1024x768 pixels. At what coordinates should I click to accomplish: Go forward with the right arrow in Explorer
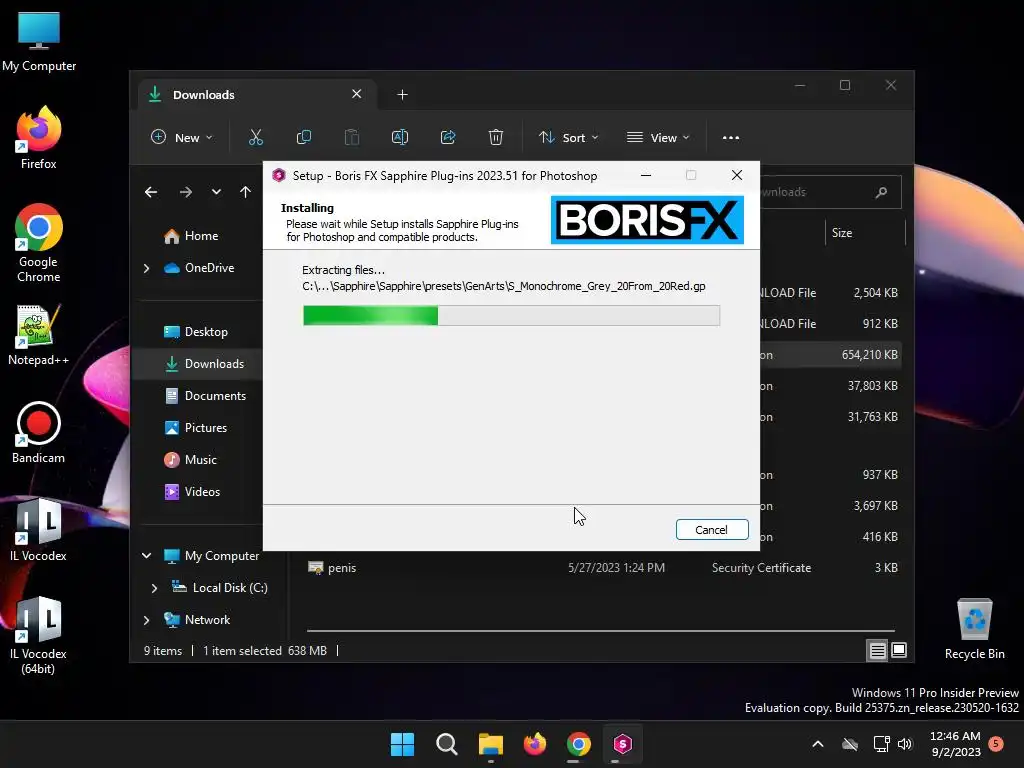click(x=186, y=192)
